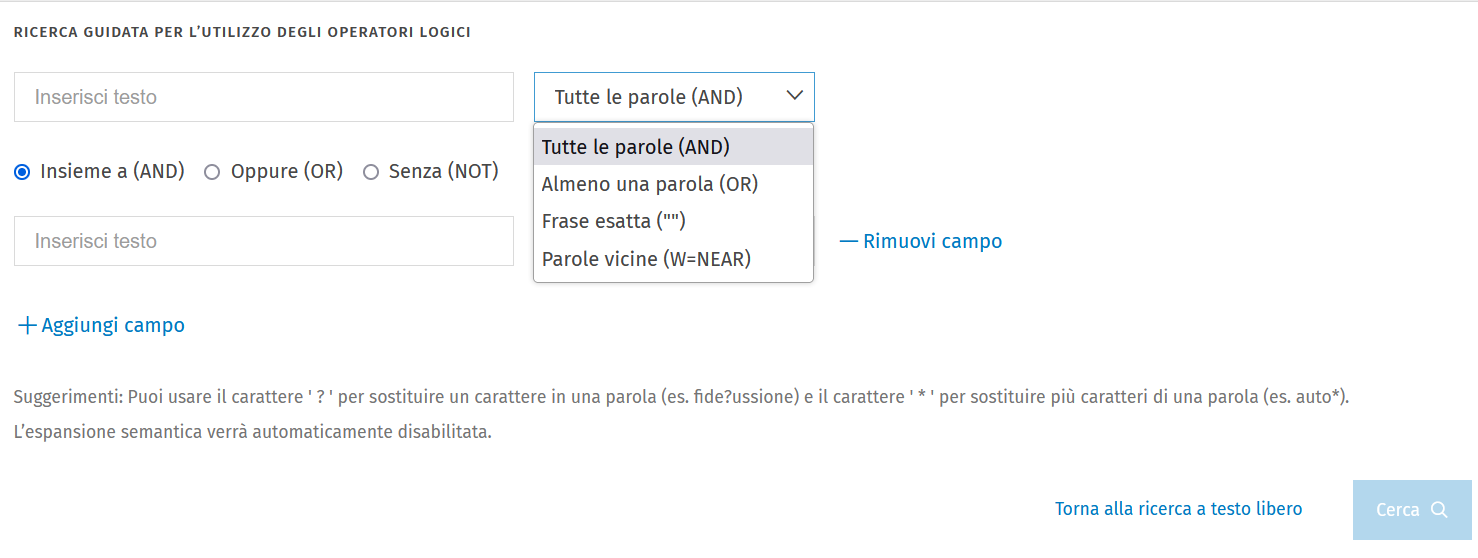The image size is (1478, 558).
Task: Click the 'Aggiungi campo' link text
Action: click(113, 326)
